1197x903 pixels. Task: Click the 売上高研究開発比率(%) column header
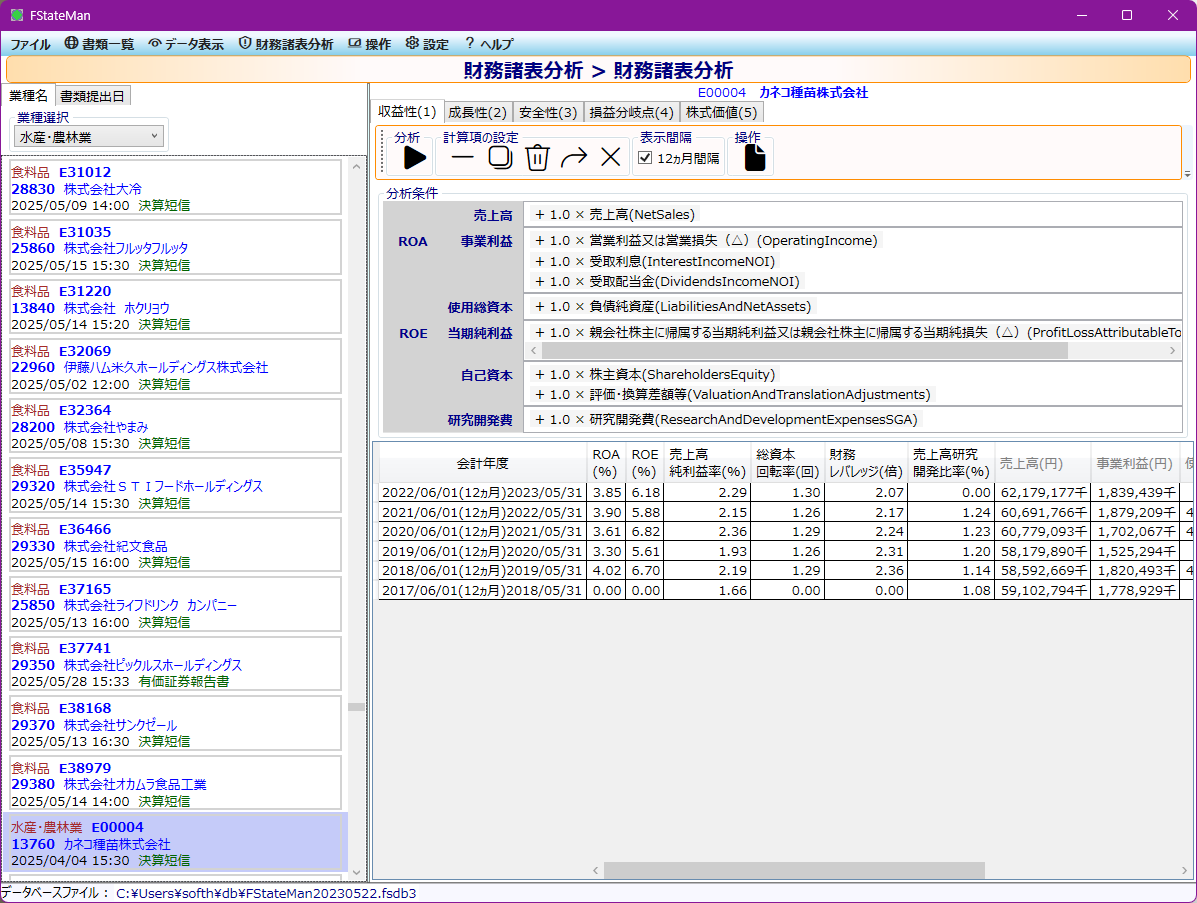[x=951, y=463]
